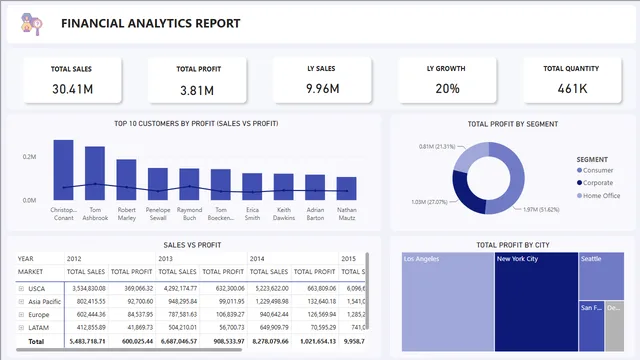Click the Top 10 Customers by Profit chart title
640x360 pixels.
pyautogui.click(x=196, y=124)
